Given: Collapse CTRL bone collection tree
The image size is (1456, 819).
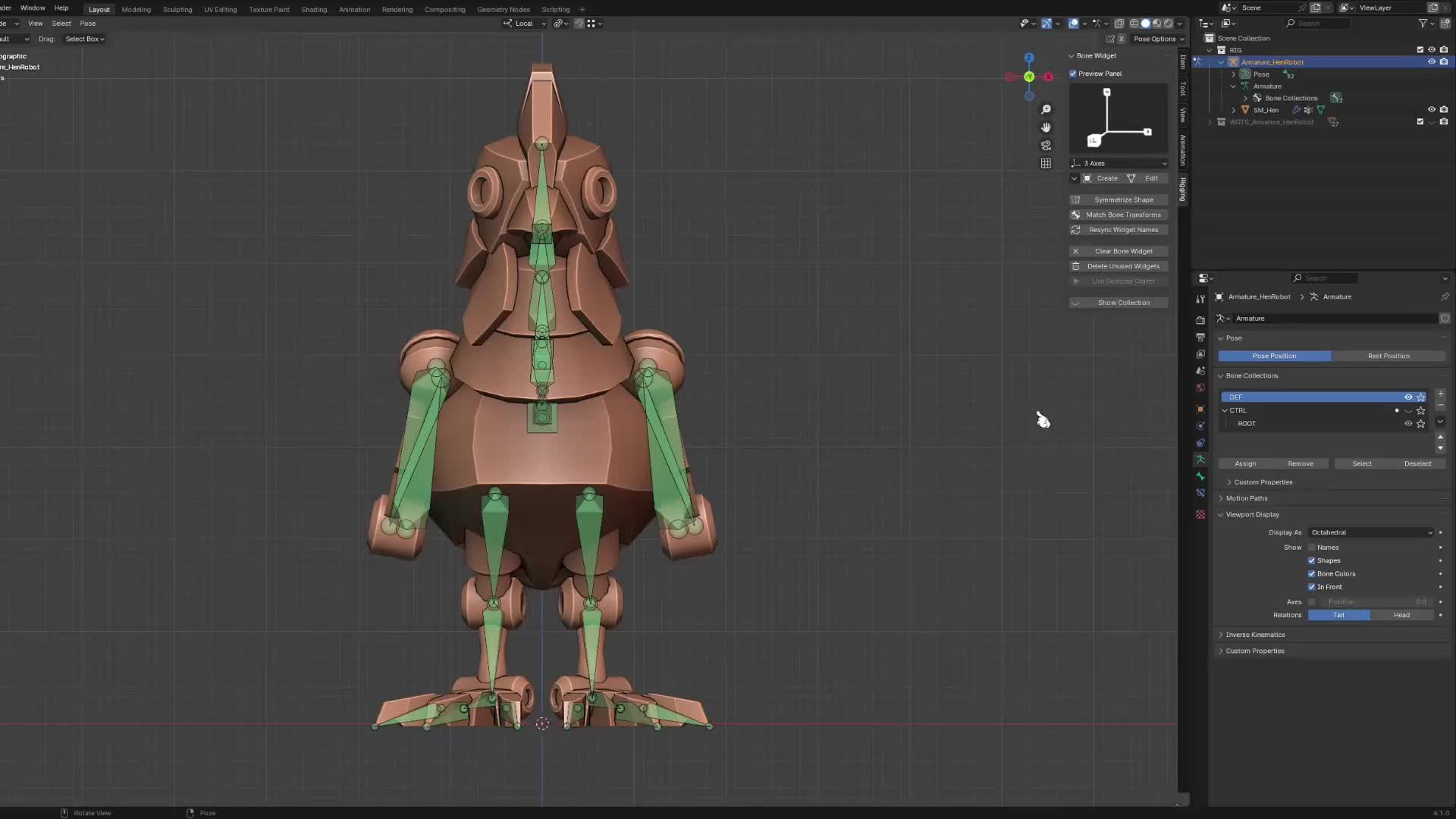Looking at the screenshot, I should (x=1225, y=410).
